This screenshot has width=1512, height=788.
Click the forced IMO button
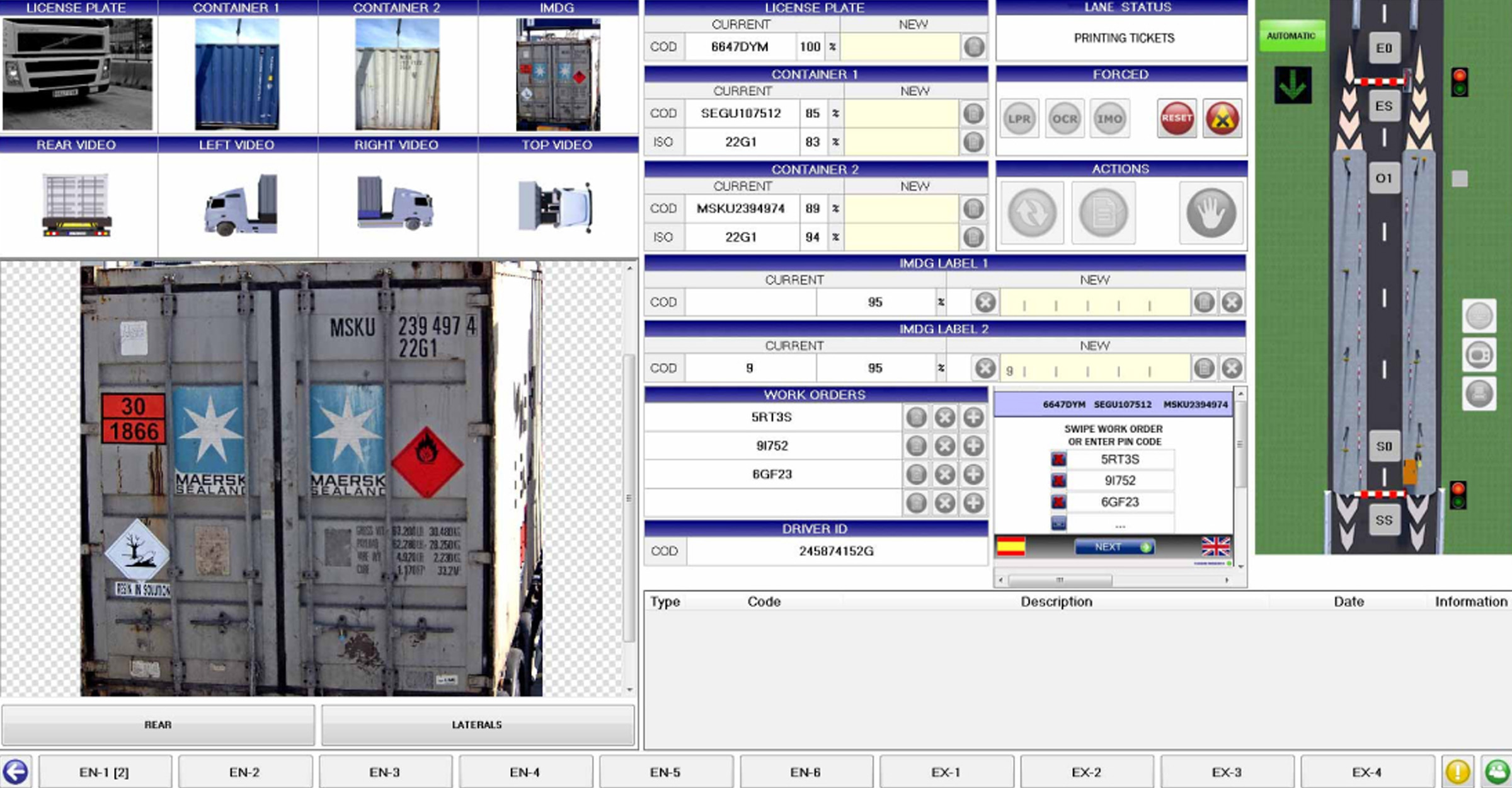click(1109, 119)
